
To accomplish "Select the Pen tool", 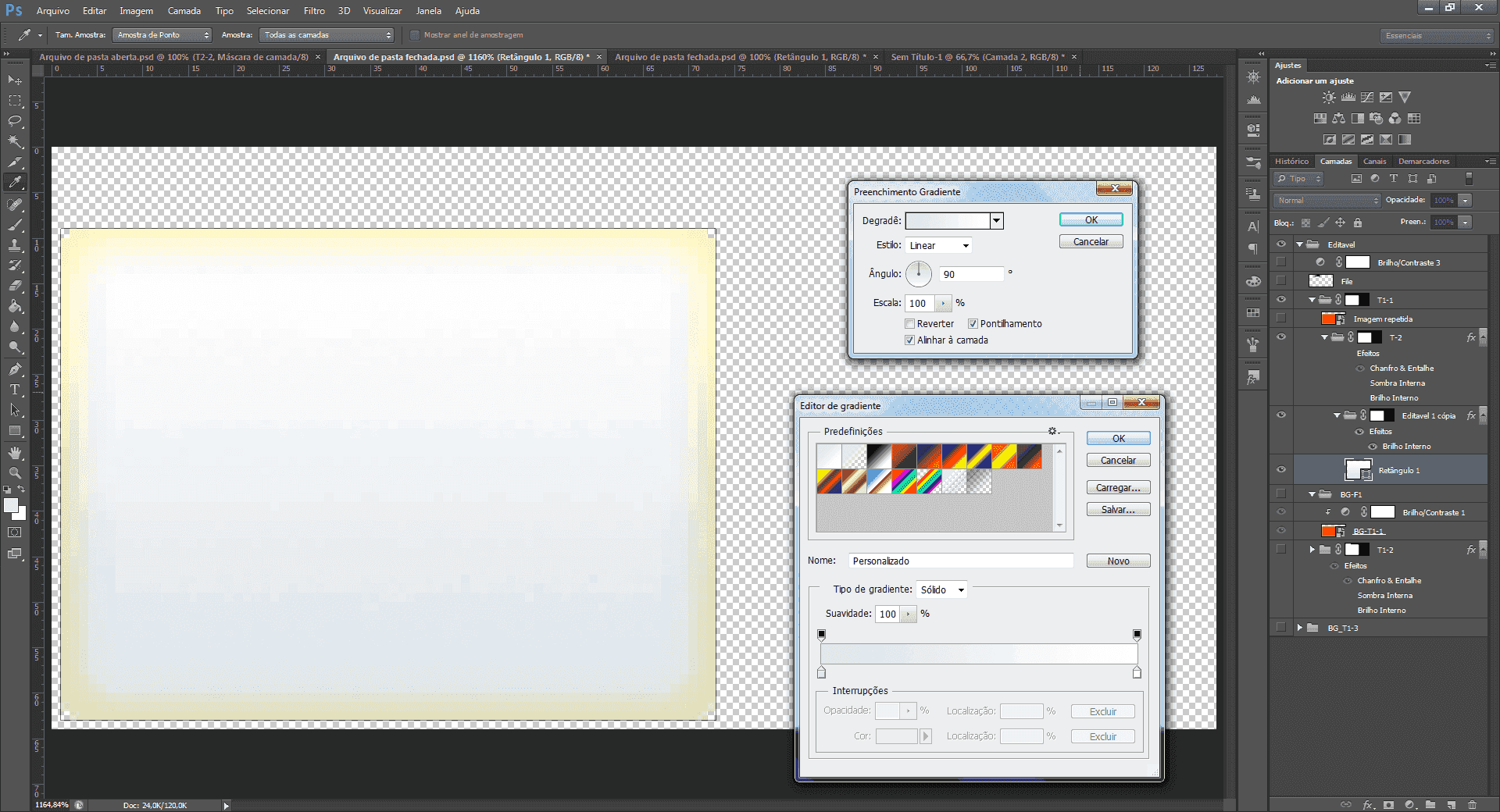I will coord(15,369).
